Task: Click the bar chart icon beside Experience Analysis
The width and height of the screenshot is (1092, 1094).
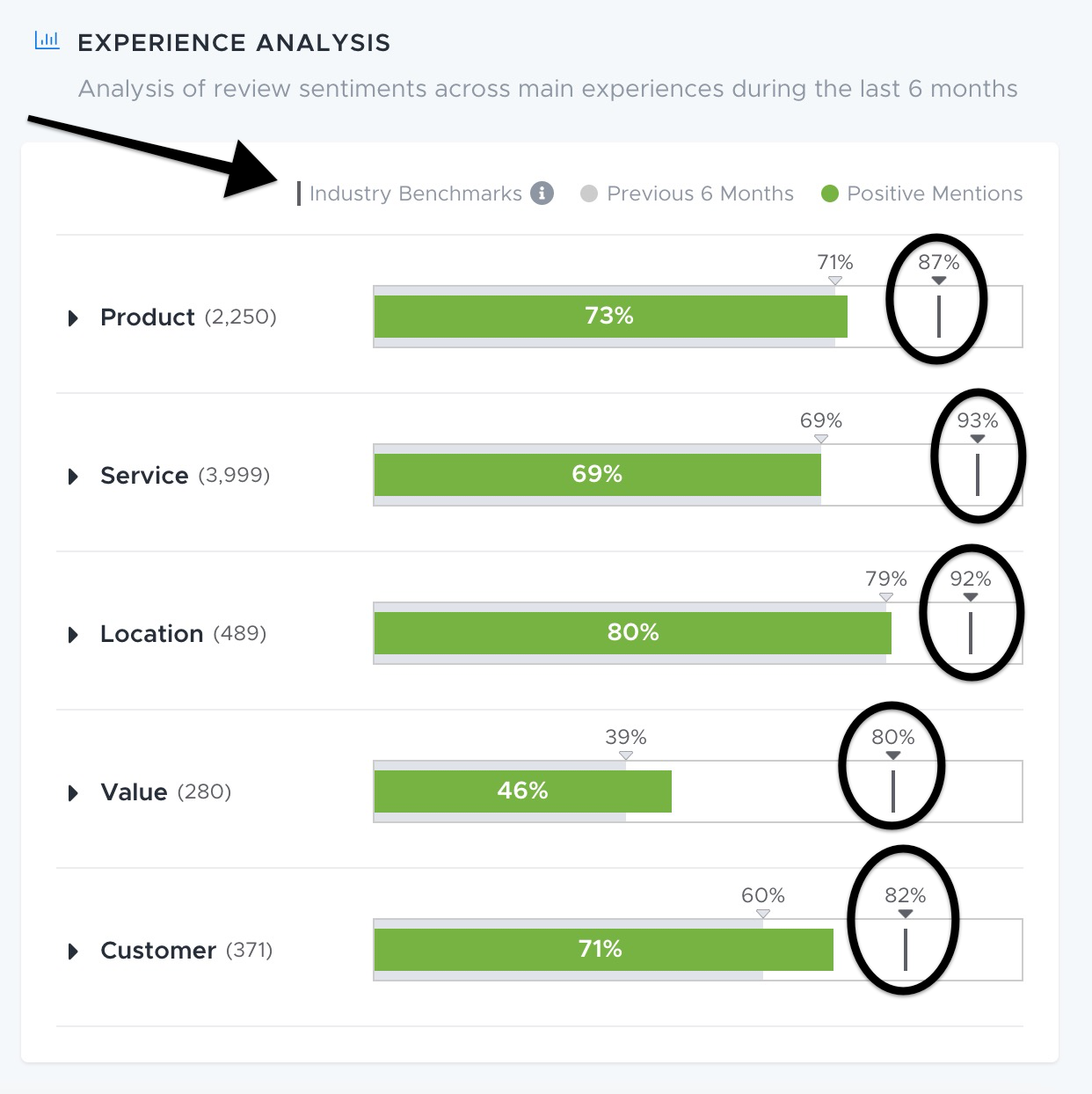Action: [47, 40]
